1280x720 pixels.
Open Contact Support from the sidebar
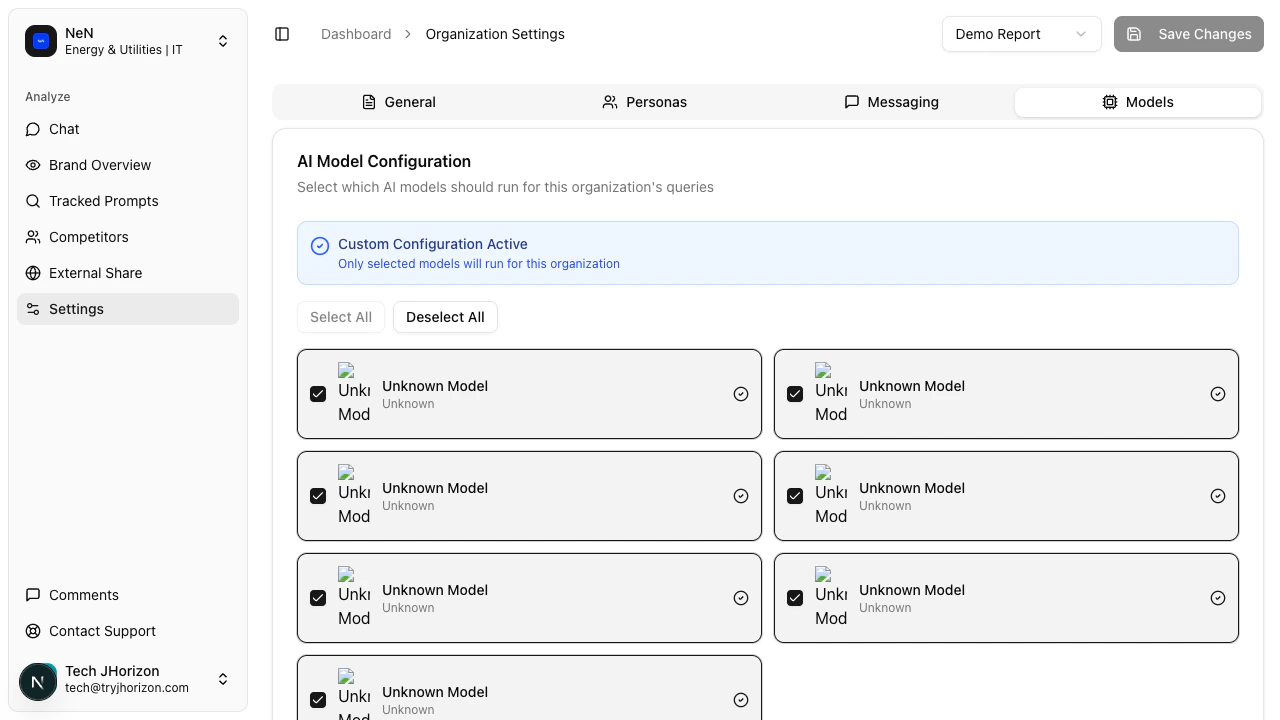(101, 631)
